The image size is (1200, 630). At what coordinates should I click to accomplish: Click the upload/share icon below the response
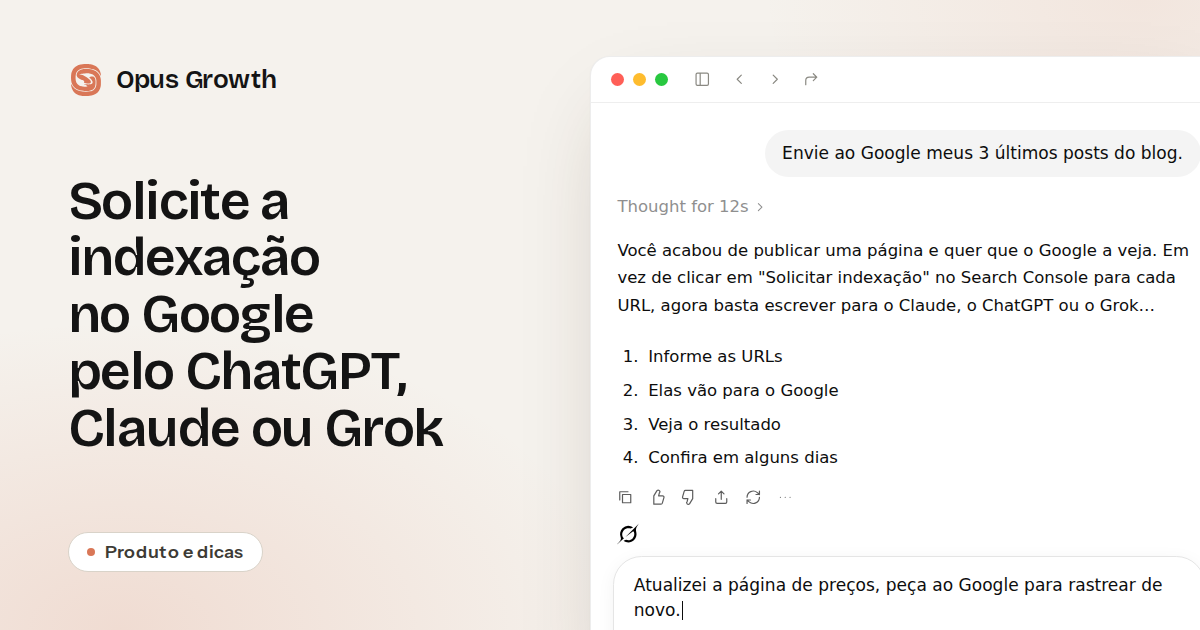[x=721, y=497]
